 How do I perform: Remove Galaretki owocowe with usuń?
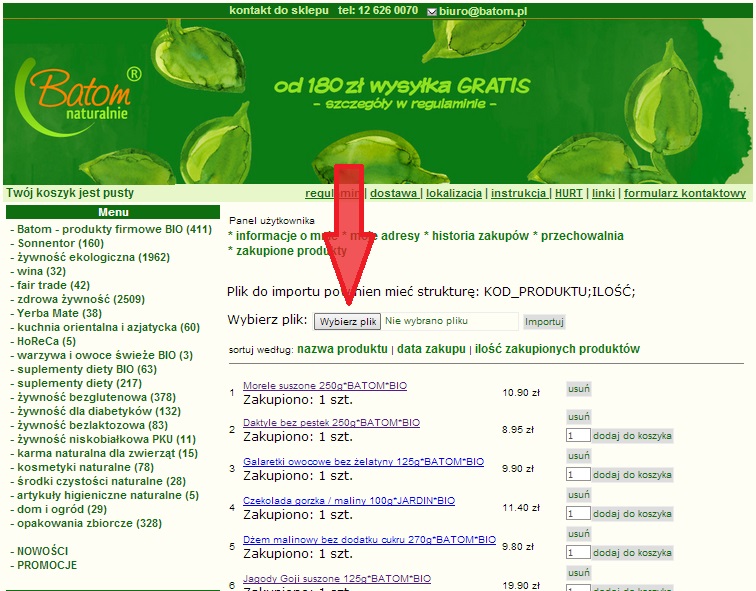579,456
